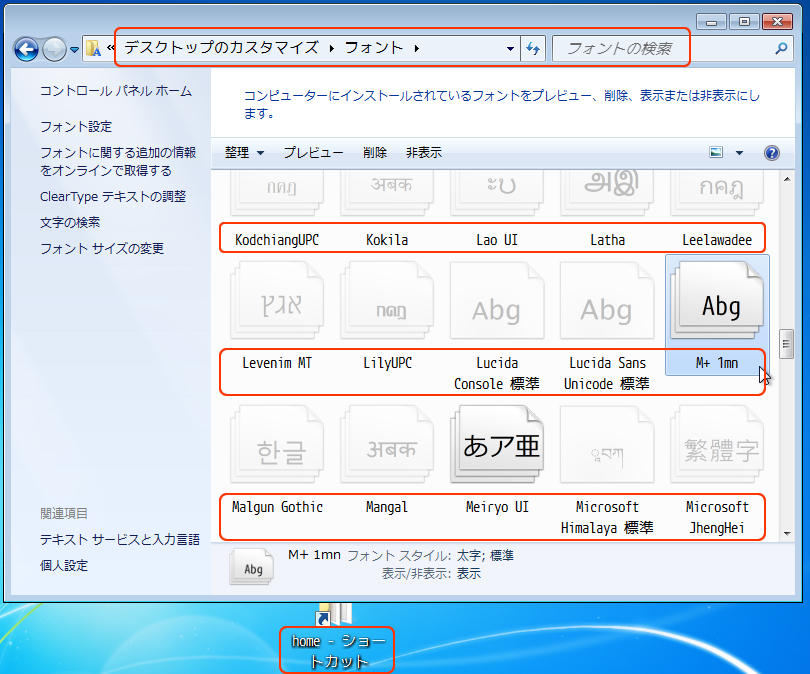
Task: Select the Lucida Sans Unicode font icon
Action: click(607, 301)
